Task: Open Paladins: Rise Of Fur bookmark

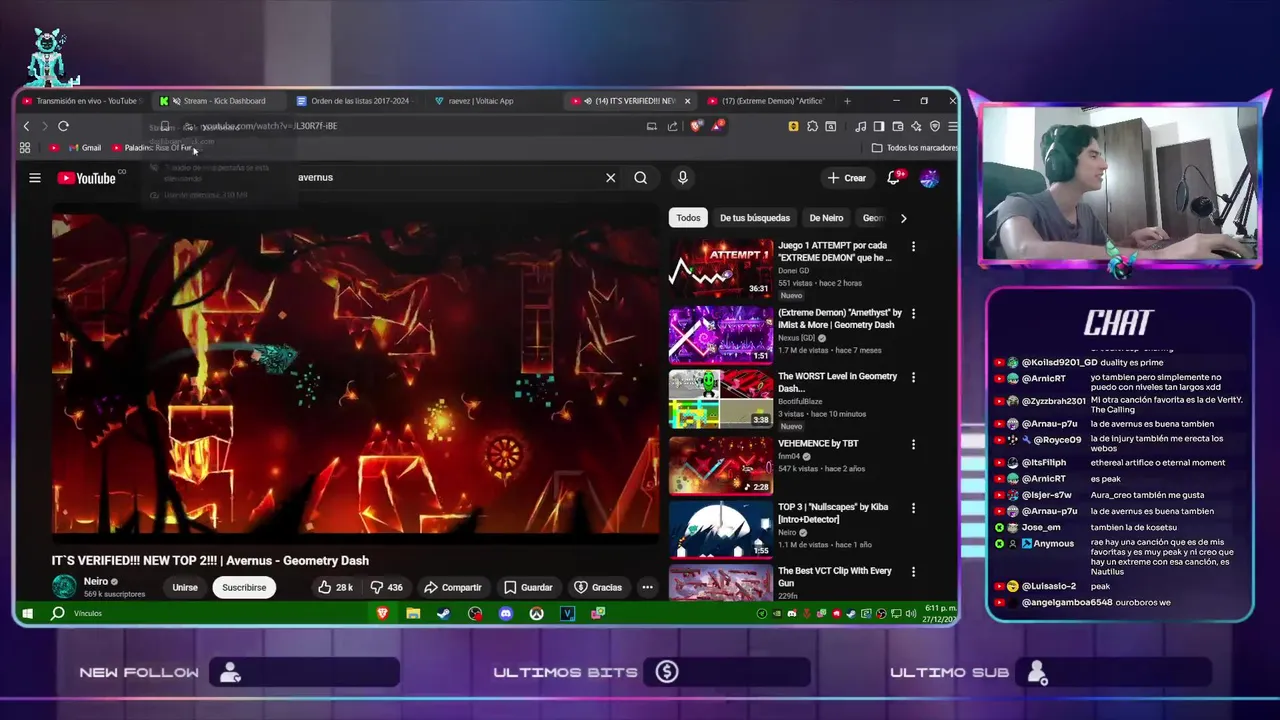Action: (152, 148)
